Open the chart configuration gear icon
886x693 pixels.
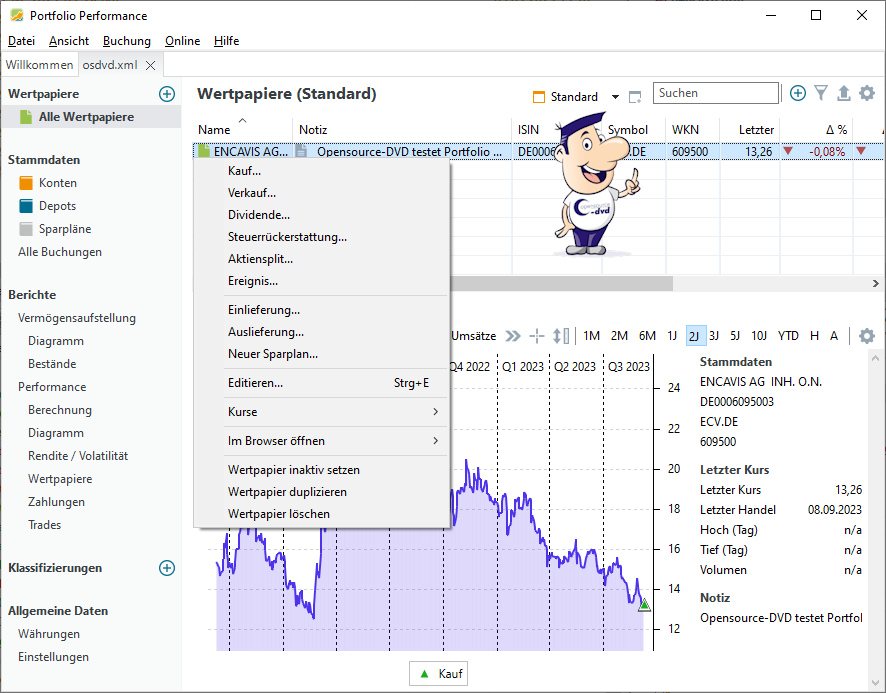click(867, 336)
